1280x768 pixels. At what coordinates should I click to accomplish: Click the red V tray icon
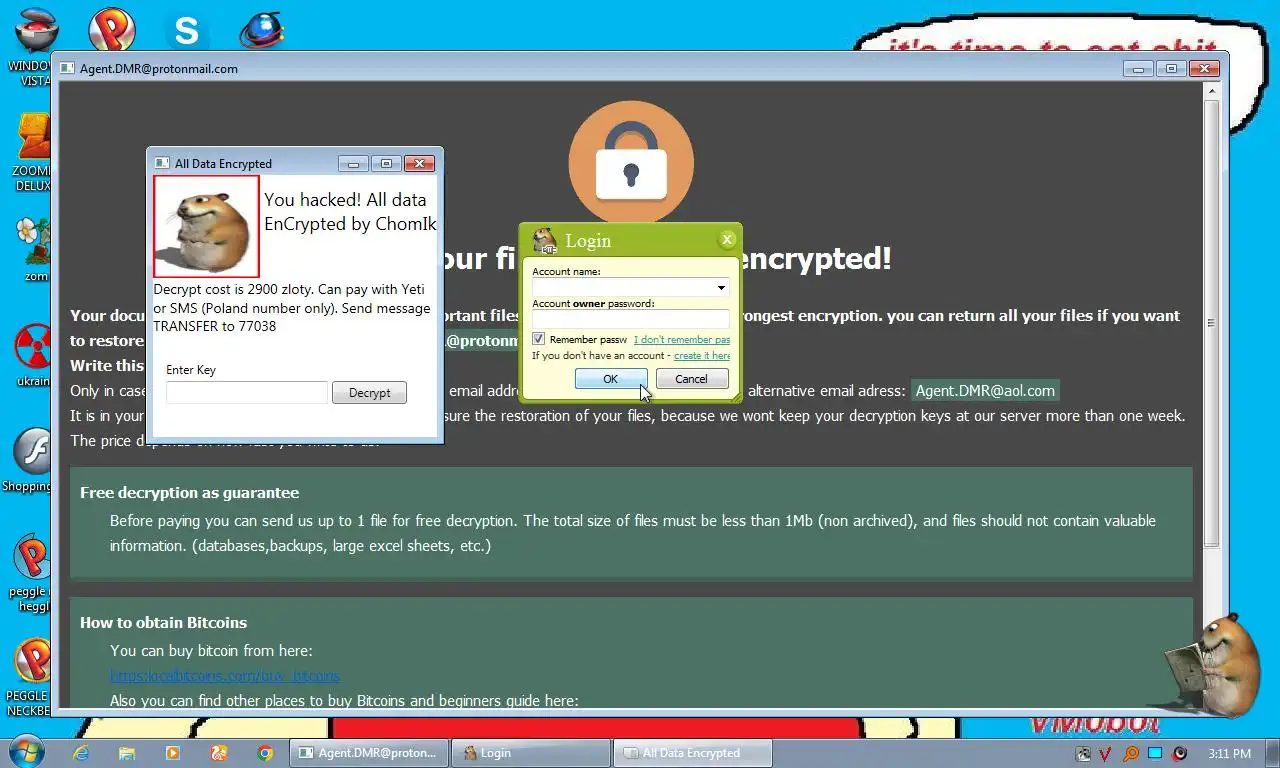coord(1106,754)
